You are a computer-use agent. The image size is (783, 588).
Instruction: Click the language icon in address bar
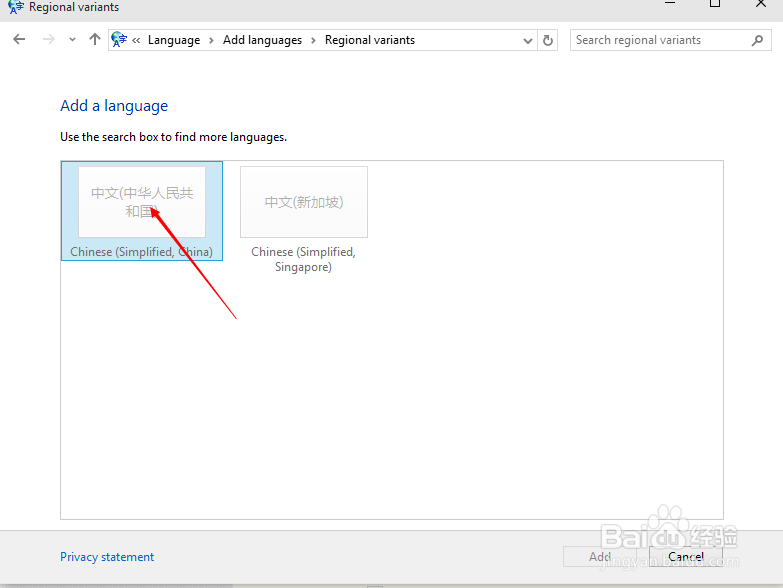[119, 39]
